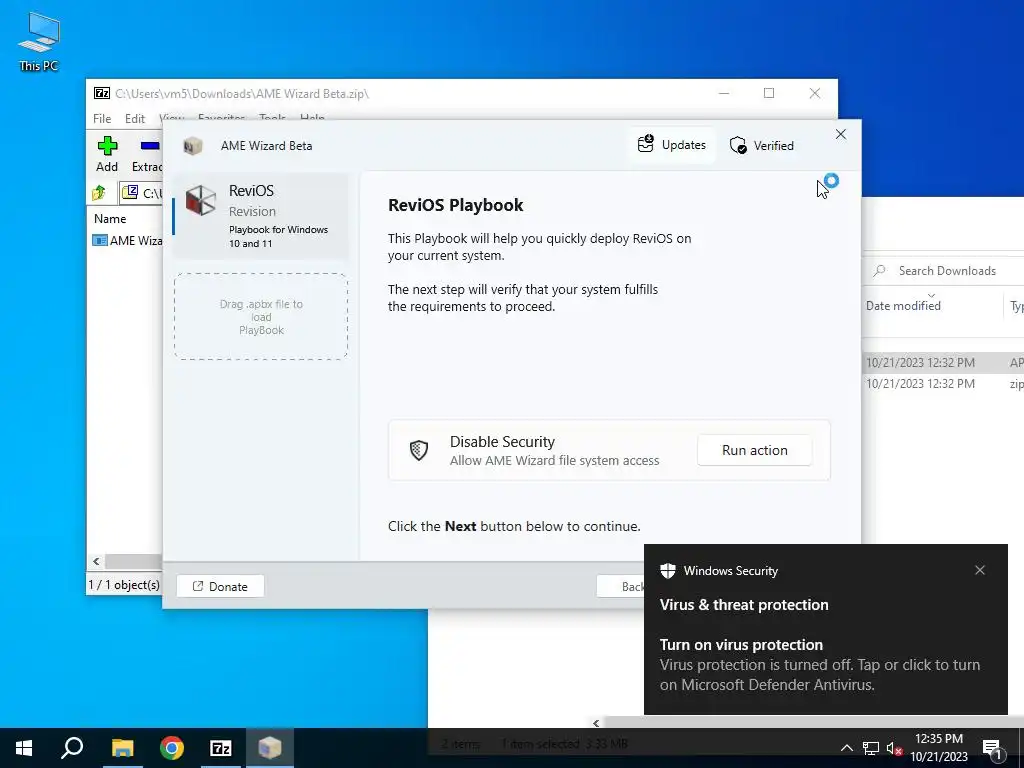This screenshot has height=768, width=1024.
Task: Click the blue Extract icon in 7-Zip
Action: (x=150, y=146)
